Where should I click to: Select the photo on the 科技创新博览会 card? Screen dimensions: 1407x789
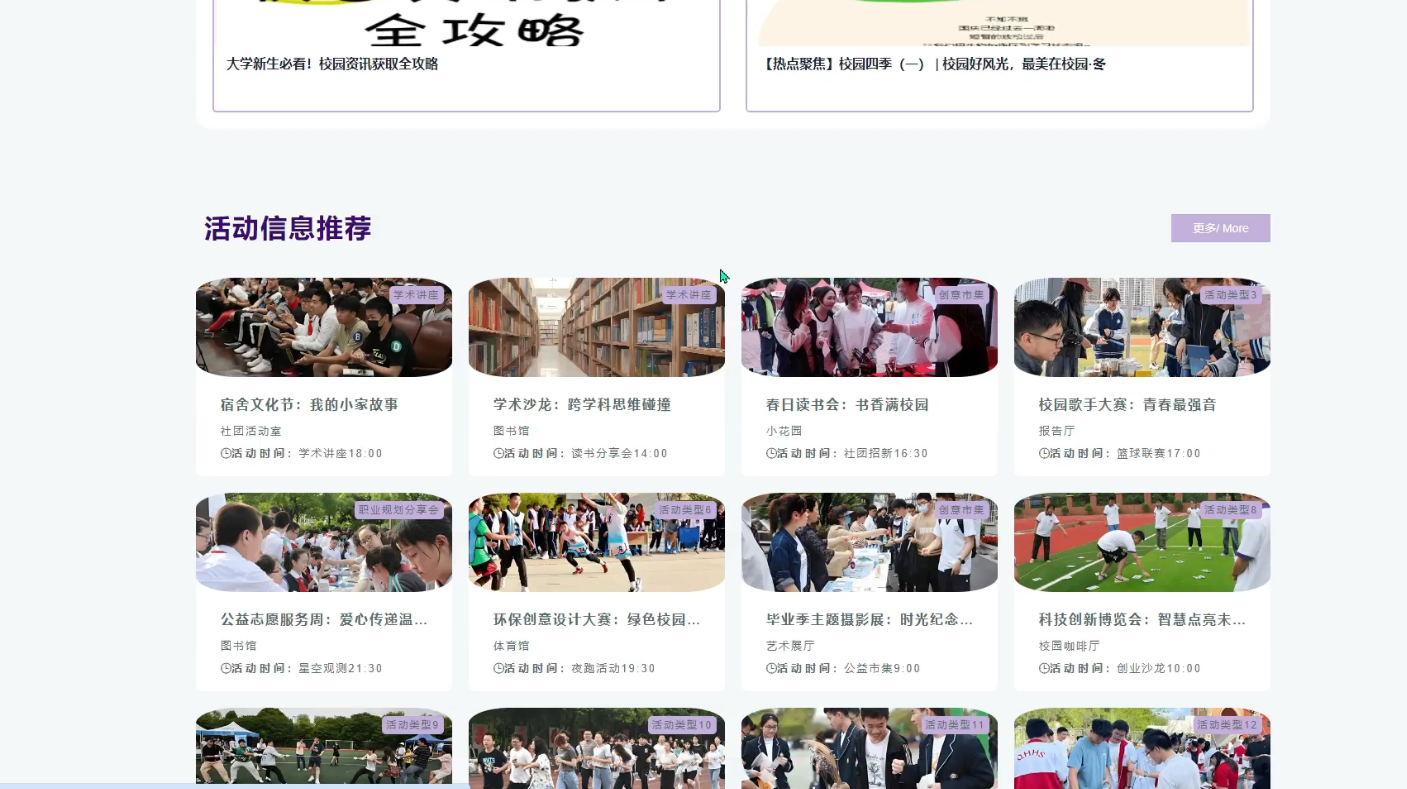coord(1142,542)
